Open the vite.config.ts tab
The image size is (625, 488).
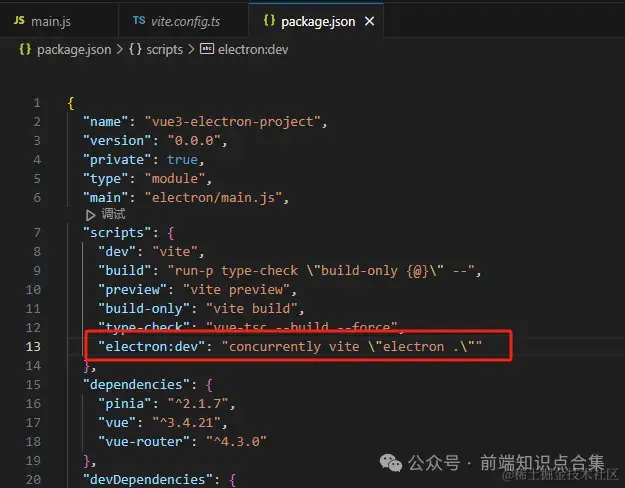(183, 21)
